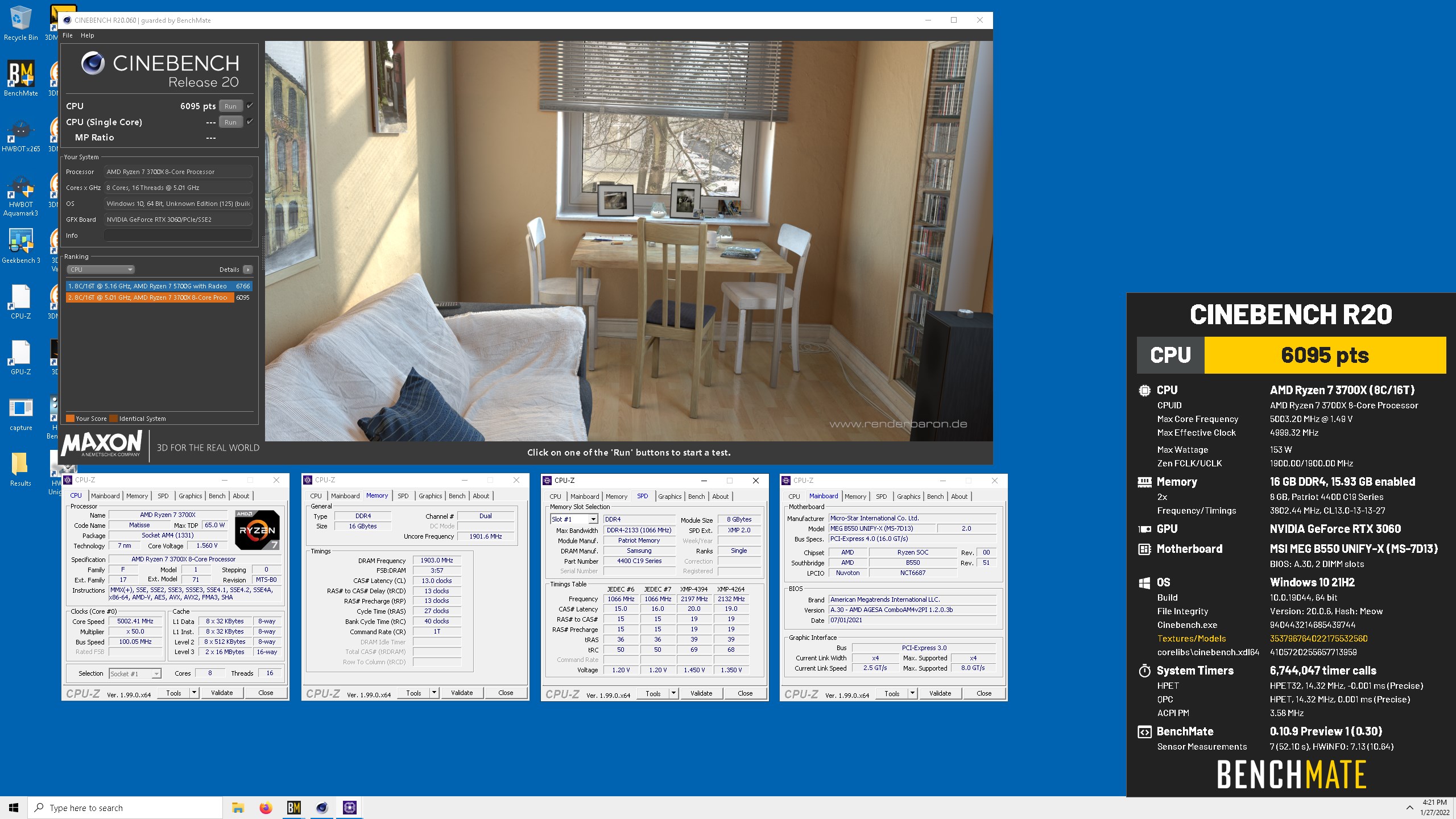Click Motherboard icon in BenchMate panel

pyautogui.click(x=1144, y=549)
